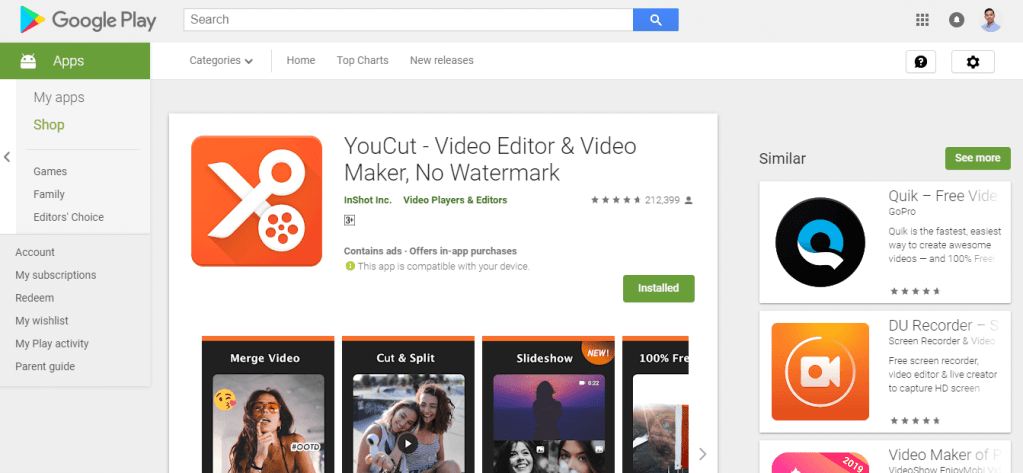Open Editors' Choice in sidebar
Viewport: 1023px width, 473px height.
tap(69, 217)
